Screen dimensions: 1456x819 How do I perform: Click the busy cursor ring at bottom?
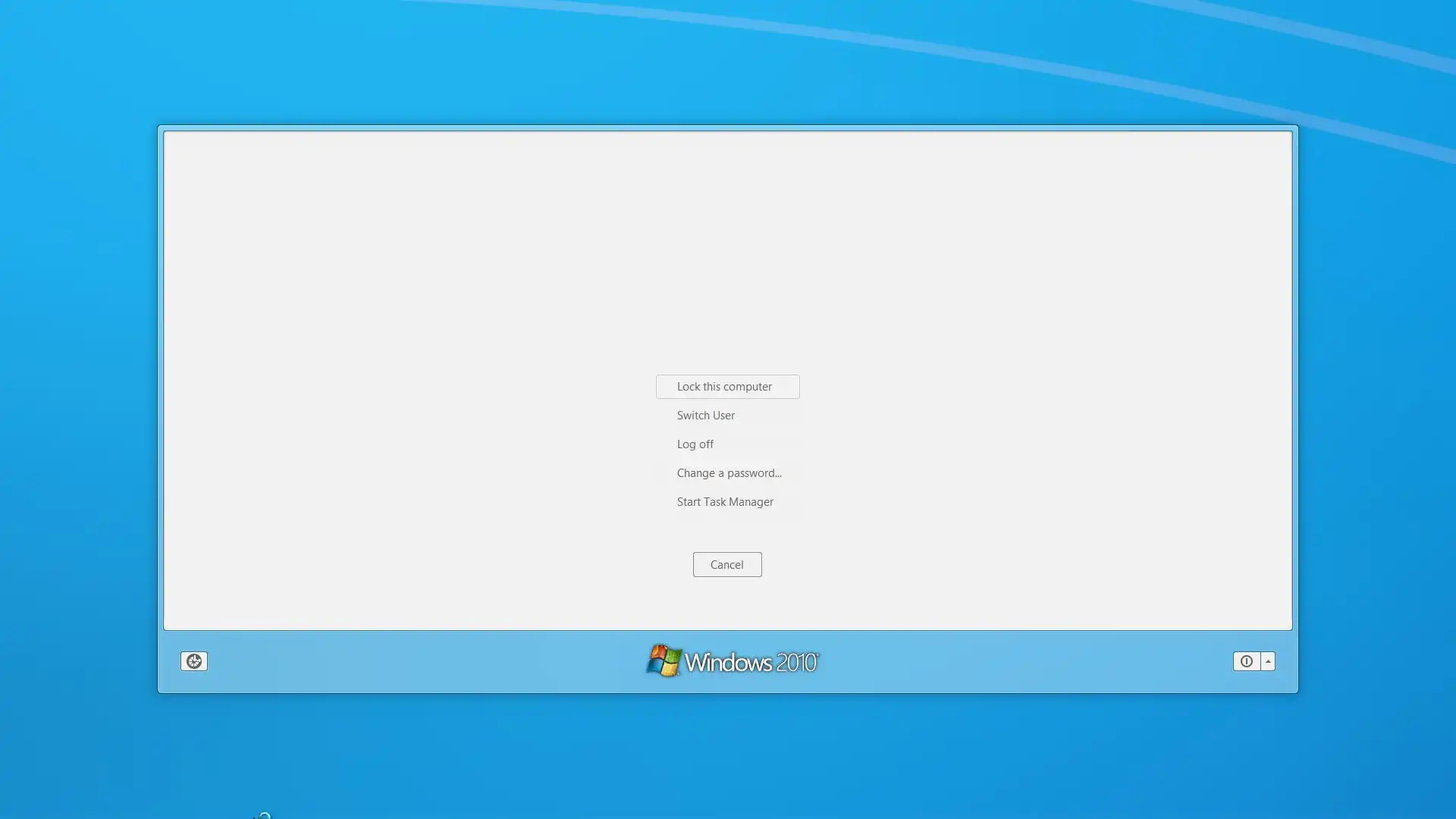coord(264,816)
